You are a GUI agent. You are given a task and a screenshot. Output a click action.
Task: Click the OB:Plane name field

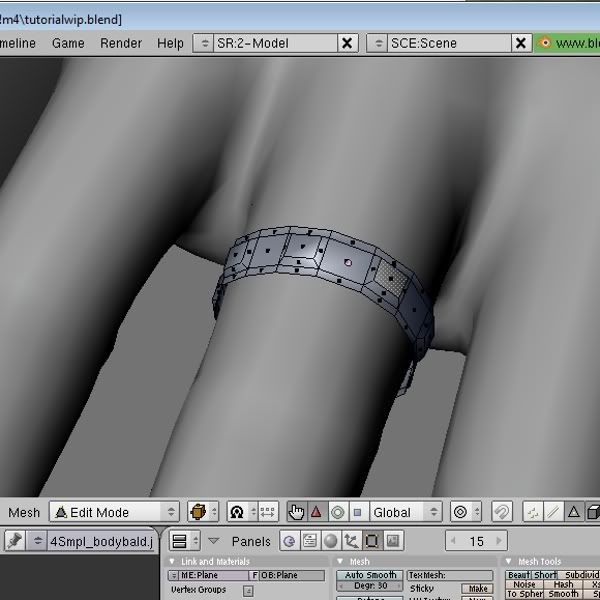pos(293,575)
